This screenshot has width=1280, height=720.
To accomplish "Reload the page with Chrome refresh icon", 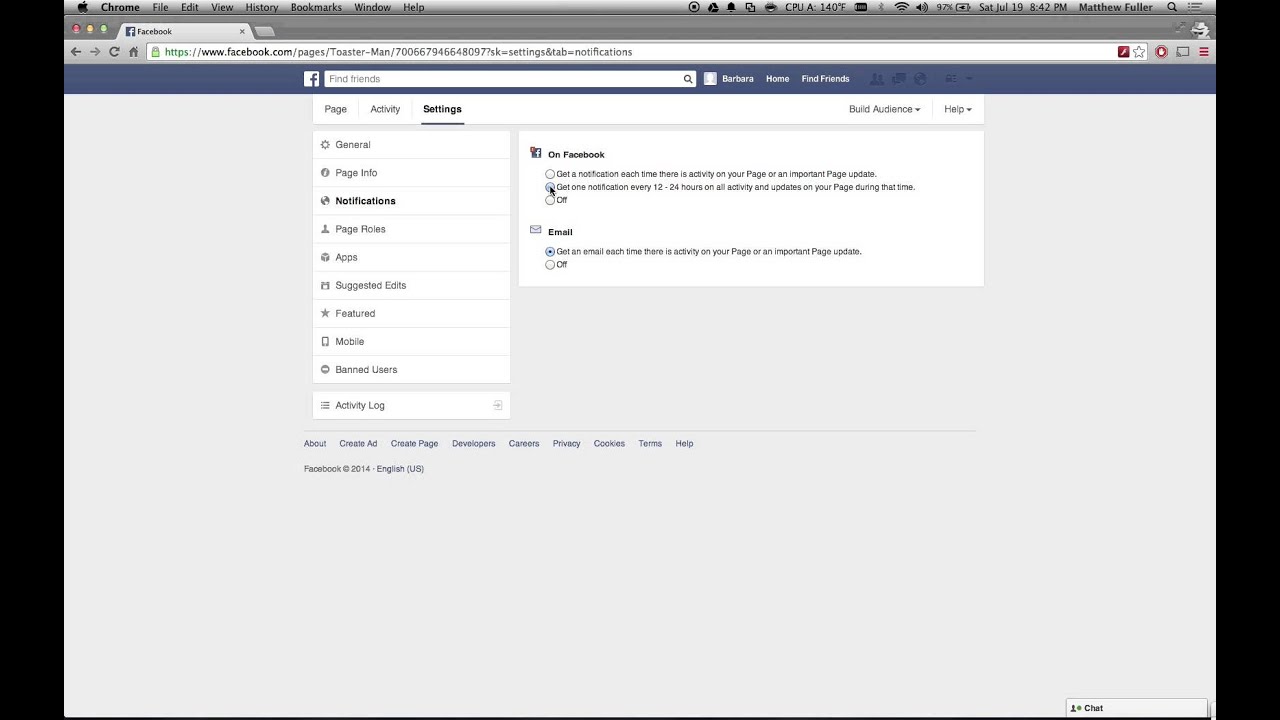I will click(x=114, y=52).
